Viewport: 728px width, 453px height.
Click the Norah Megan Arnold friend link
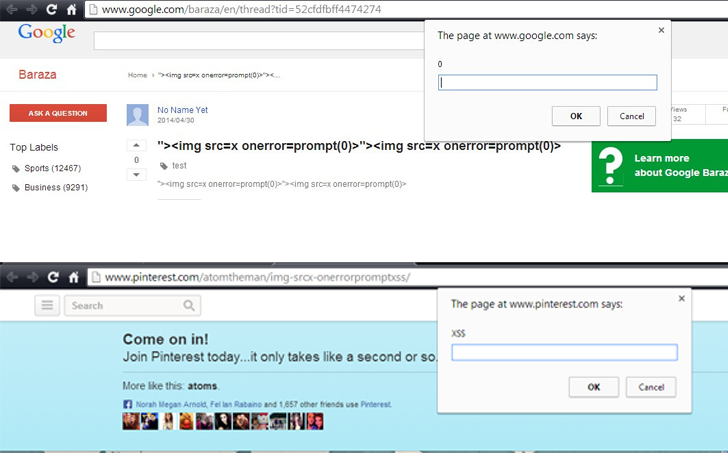coord(171,404)
